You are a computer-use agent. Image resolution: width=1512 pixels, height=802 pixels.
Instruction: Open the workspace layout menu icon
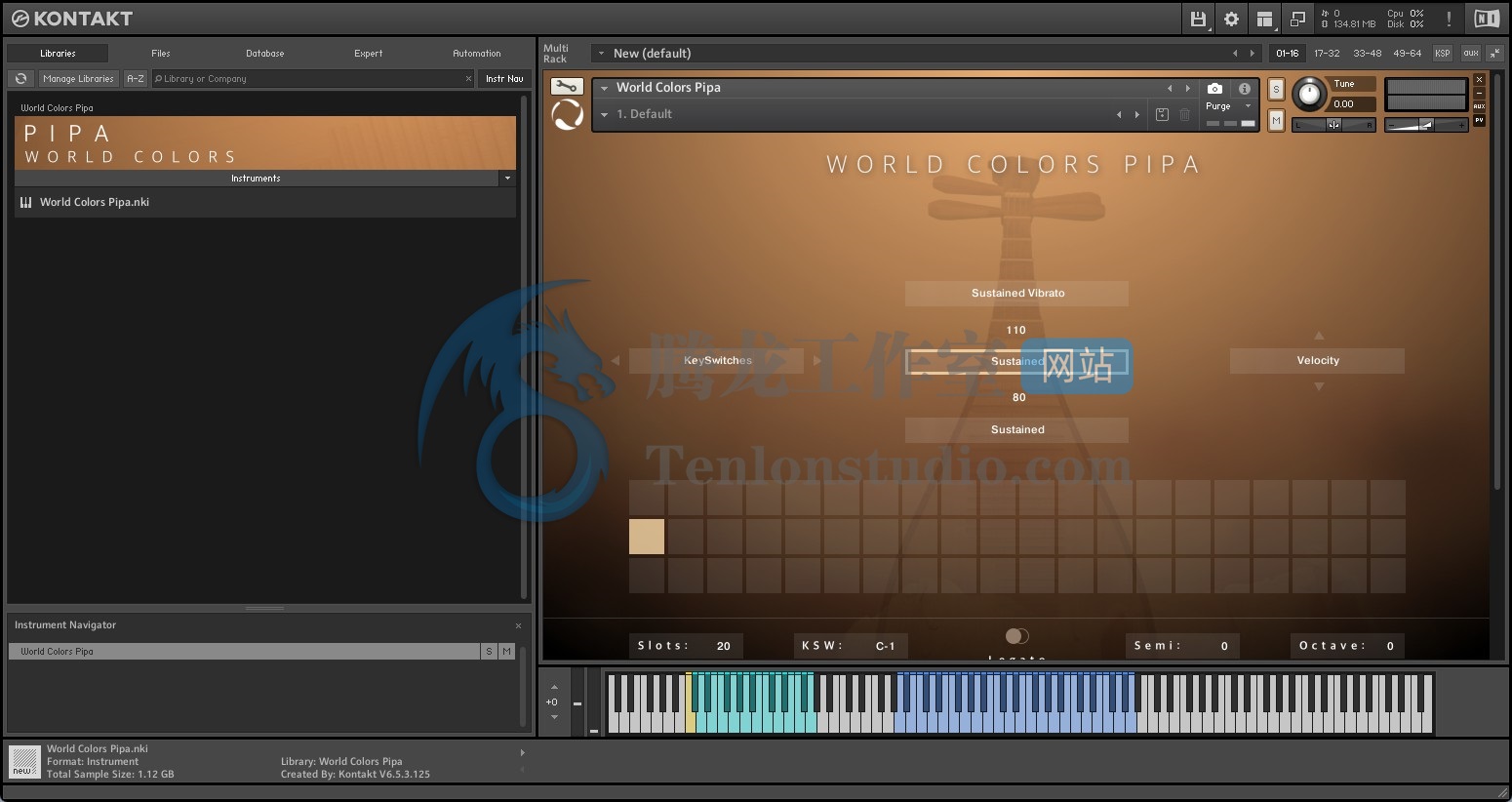tap(1264, 19)
